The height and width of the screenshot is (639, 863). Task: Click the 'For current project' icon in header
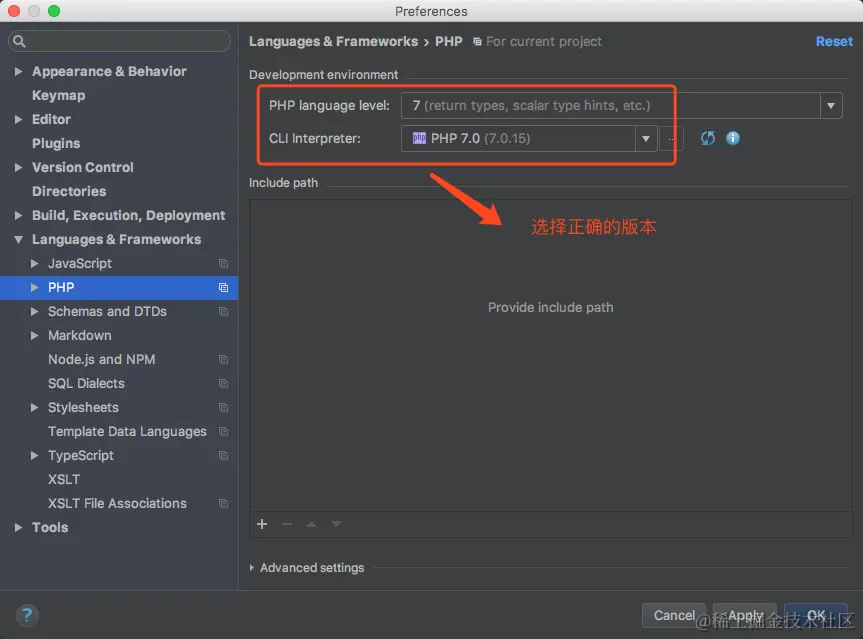[x=477, y=42]
